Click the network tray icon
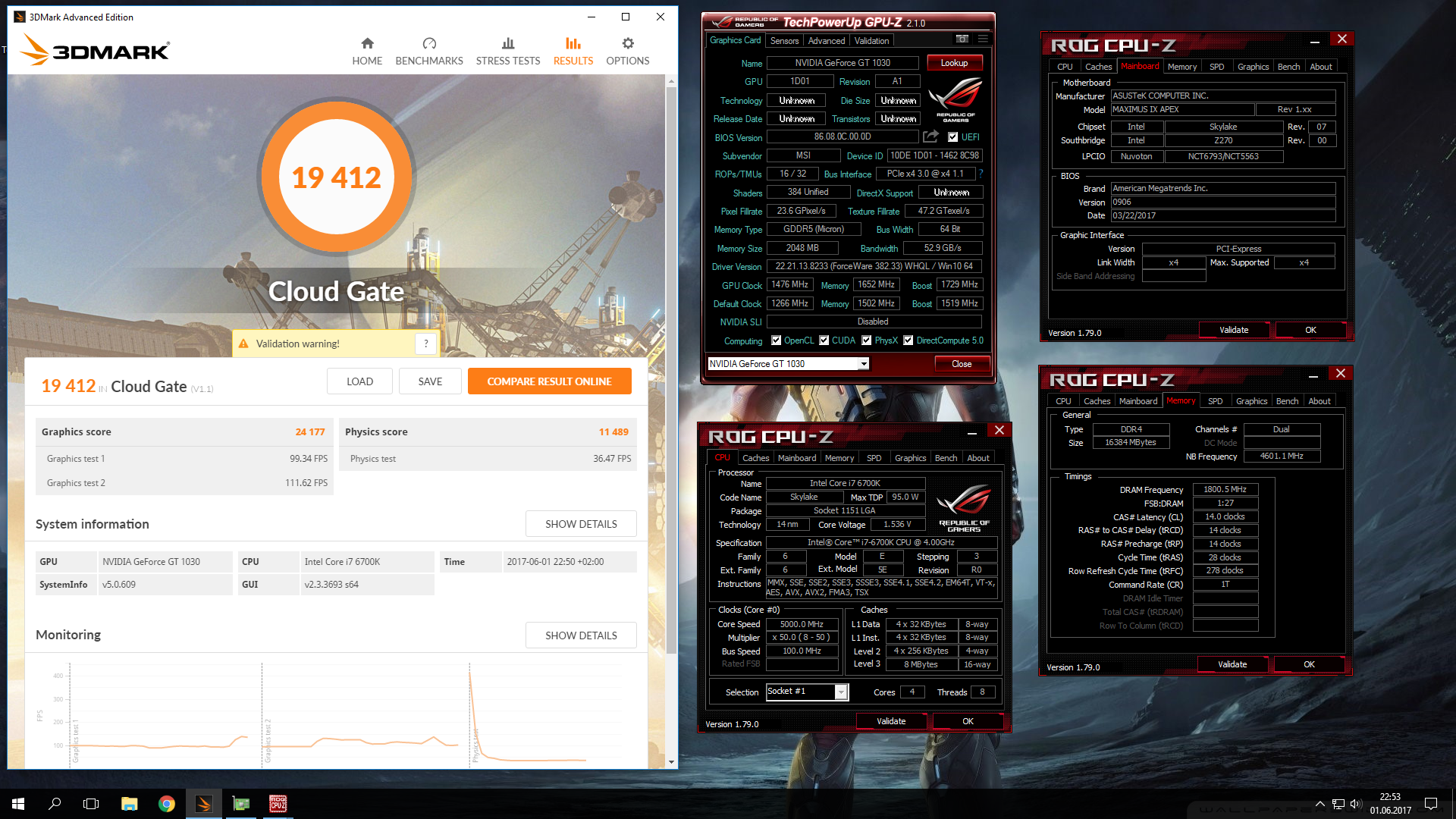The width and height of the screenshot is (1456, 819). click(x=1338, y=804)
